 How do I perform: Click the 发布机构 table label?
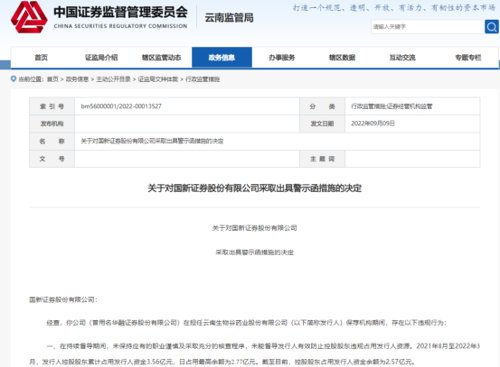click(52, 124)
